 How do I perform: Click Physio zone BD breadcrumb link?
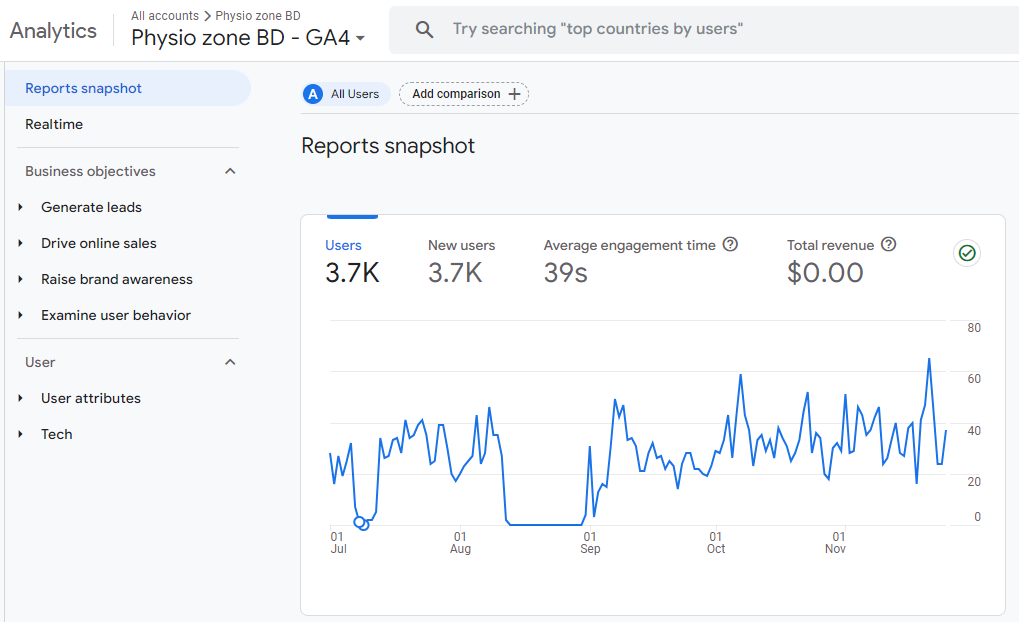[258, 16]
